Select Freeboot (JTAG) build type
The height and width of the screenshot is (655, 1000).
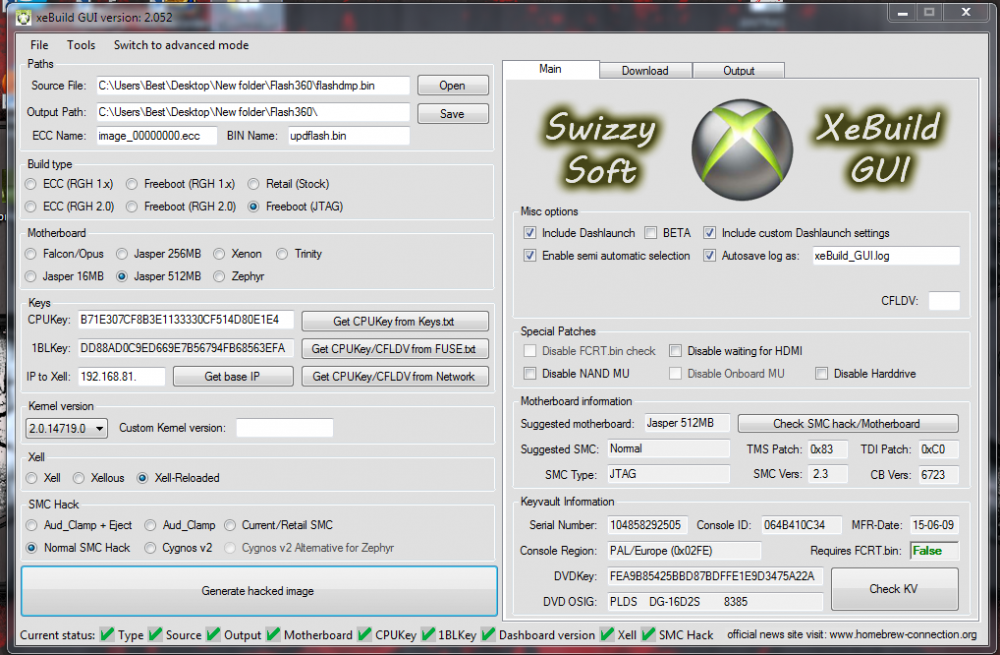pyautogui.click(x=296, y=207)
